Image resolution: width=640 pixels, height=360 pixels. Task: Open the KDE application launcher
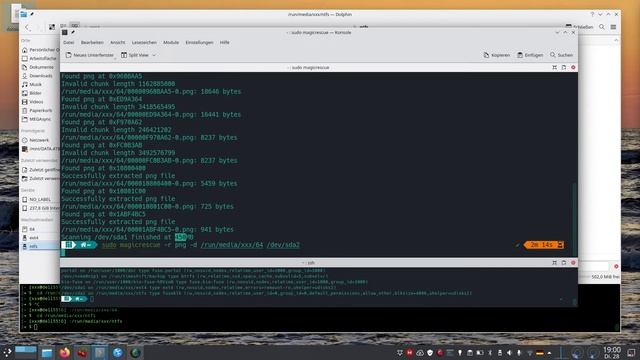point(7,353)
